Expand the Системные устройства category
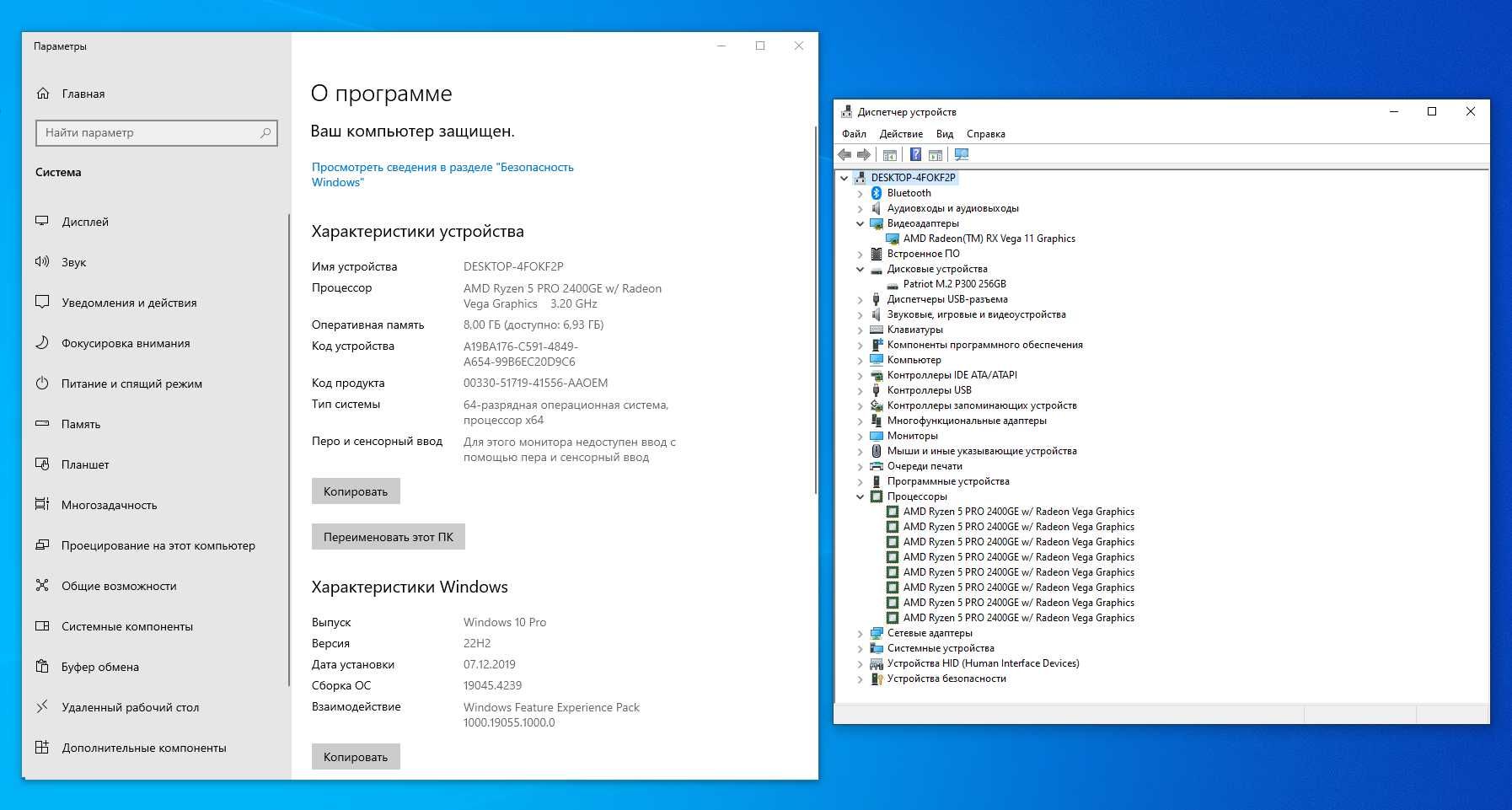This screenshot has height=810, width=1512. (860, 648)
